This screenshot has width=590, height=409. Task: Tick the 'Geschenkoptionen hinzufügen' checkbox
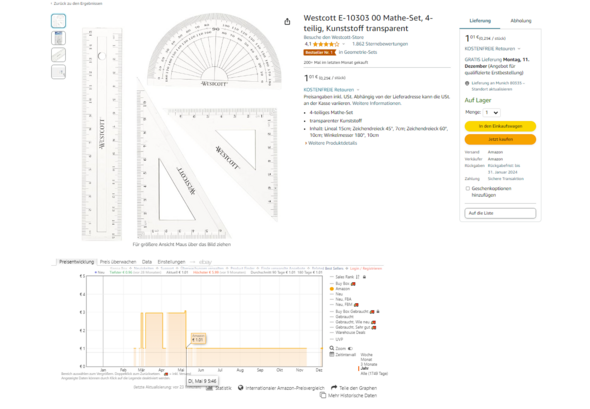coord(468,189)
